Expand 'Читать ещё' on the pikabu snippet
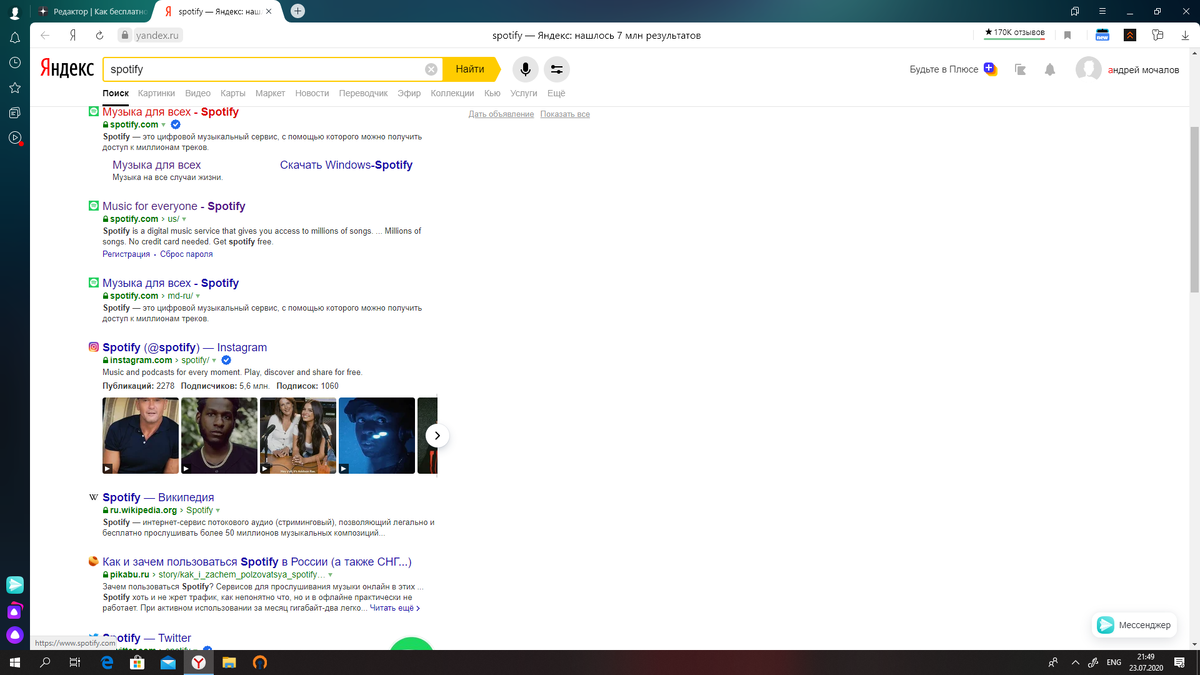Viewport: 1200px width, 675px height. [395, 608]
